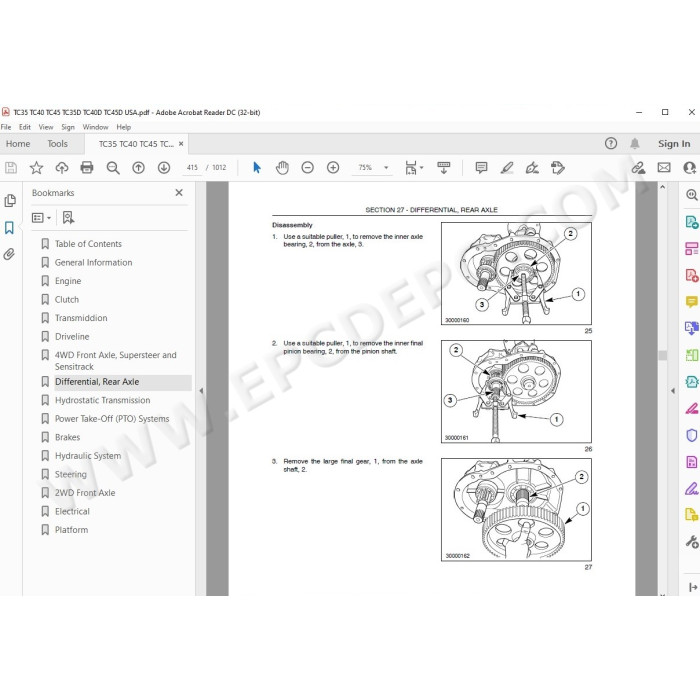Image resolution: width=700 pixels, height=700 pixels.
Task: Open the Attachments paperclip panel
Action: click(x=9, y=254)
